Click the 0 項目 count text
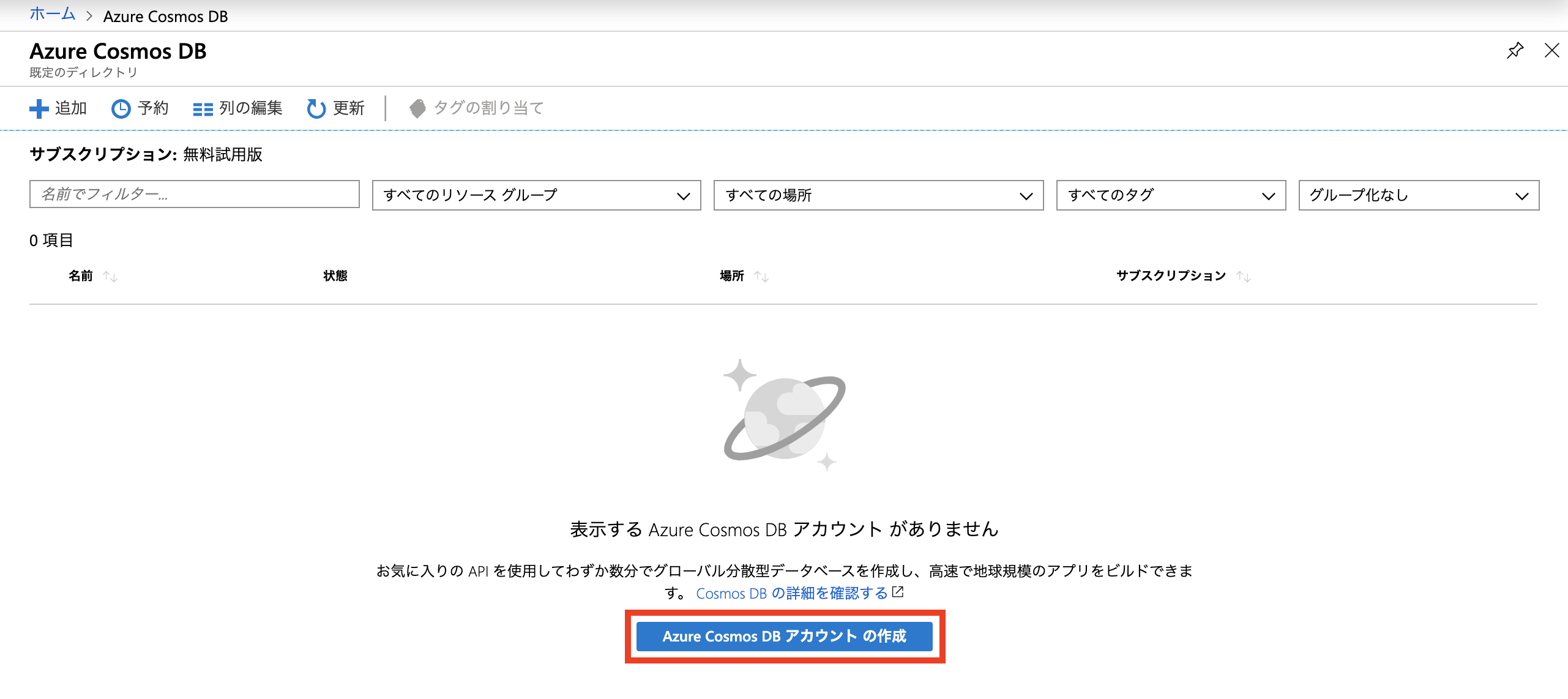 (51, 240)
